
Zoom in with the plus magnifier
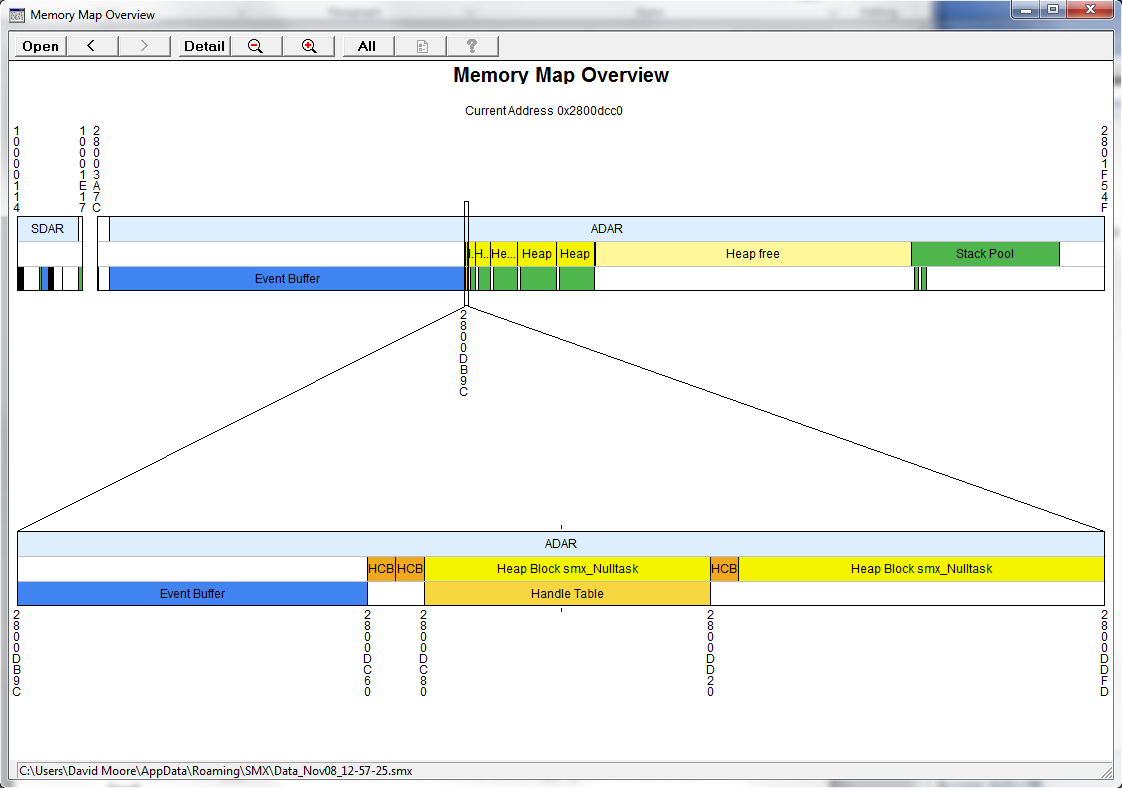(308, 47)
